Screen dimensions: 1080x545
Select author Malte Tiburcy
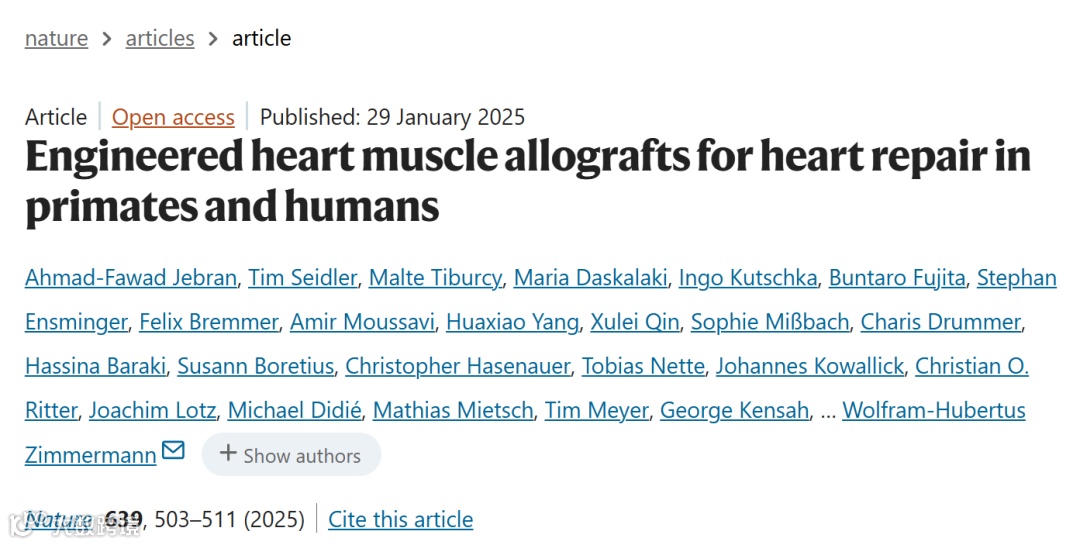[x=435, y=278]
